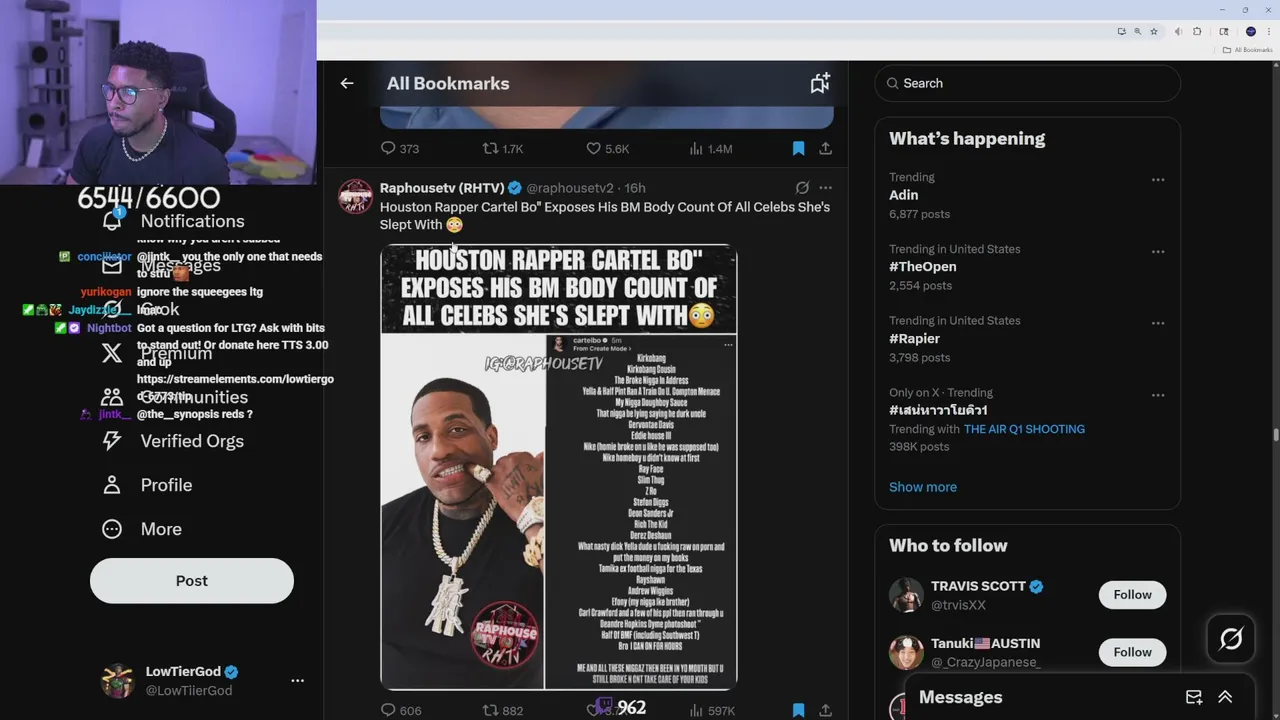
Task: Open Verified Orgs in the sidebar
Action: coord(172,441)
